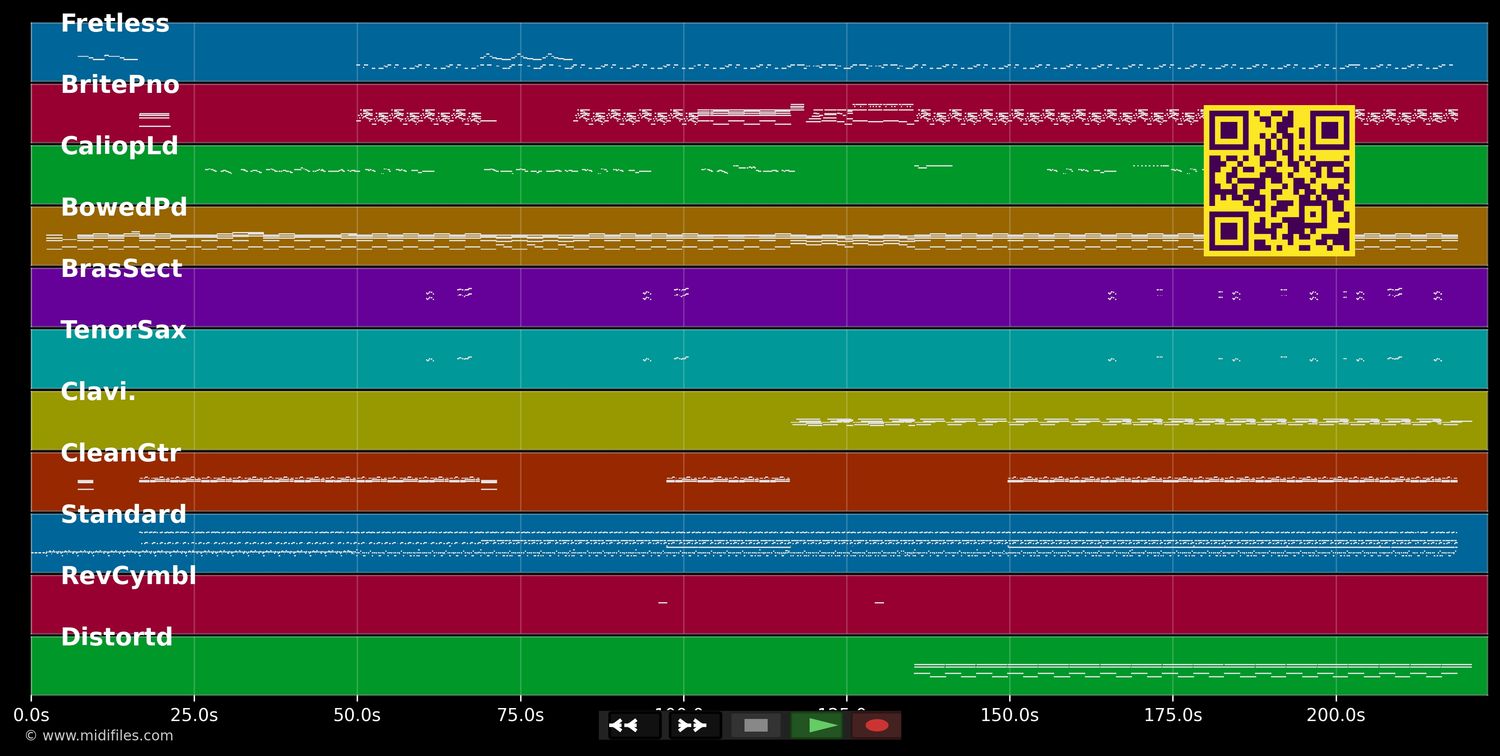Click the 25.0s time axis label
Screen dimensions: 1500x756
coord(194,715)
